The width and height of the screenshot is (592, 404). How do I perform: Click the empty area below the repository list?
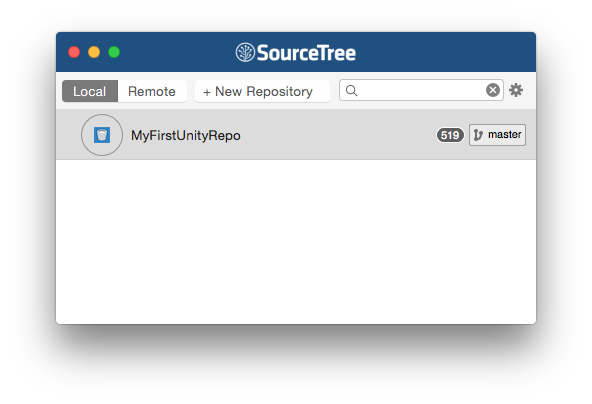click(296, 242)
